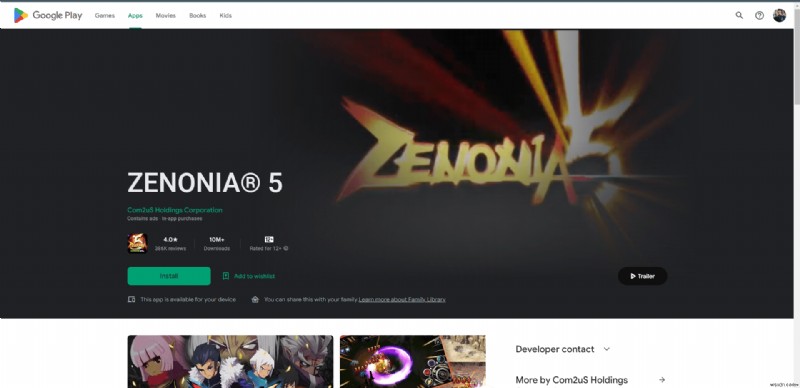Click the device availability icon
The height and width of the screenshot is (388, 800).
[x=131, y=300]
